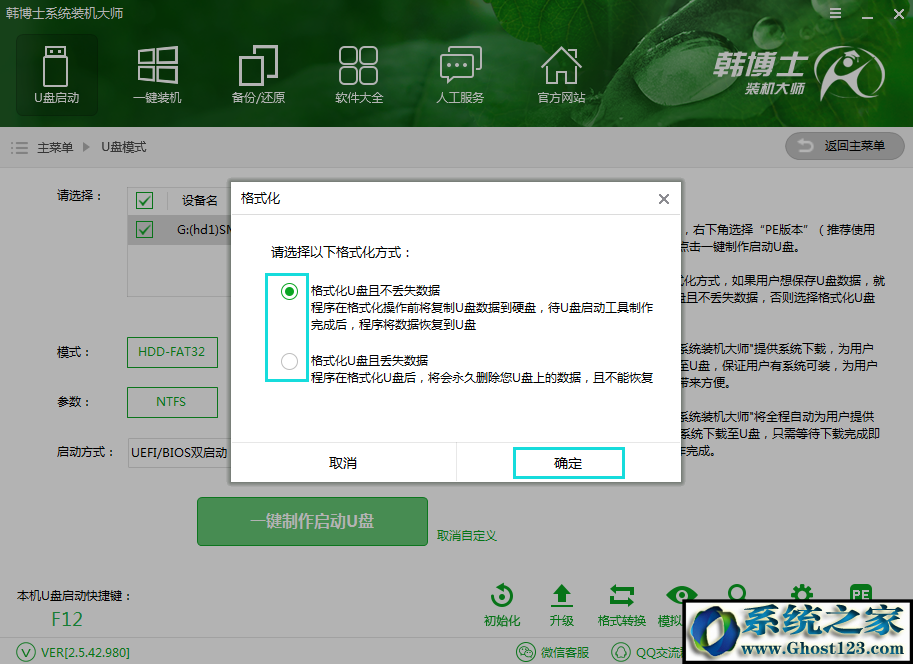Uncheck the G:(hd1) device checkbox

pos(144,229)
